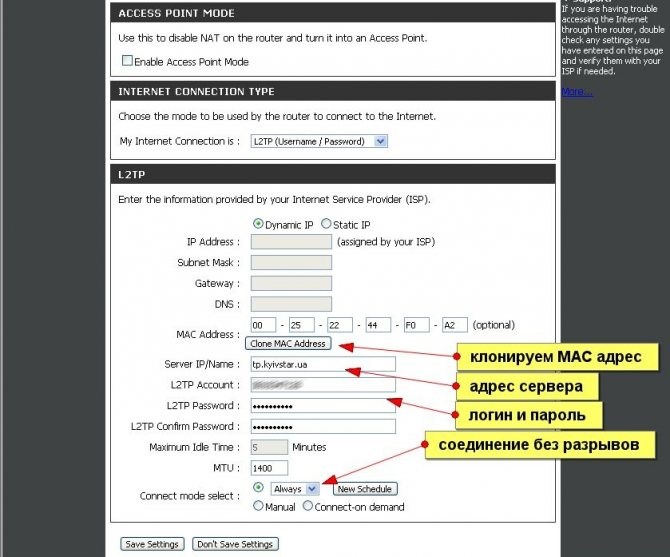This screenshot has width=670, height=557.
Task: Click Don't Save Settings button
Action: (235, 544)
